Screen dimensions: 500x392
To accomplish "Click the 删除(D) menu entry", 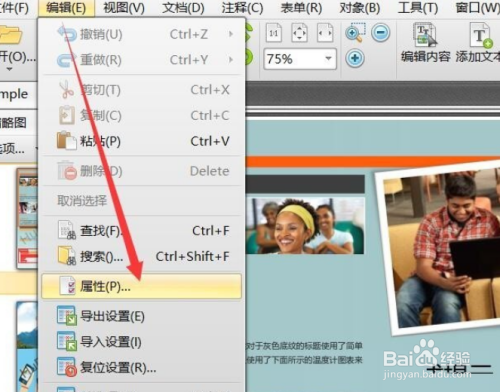I will click(141, 171).
